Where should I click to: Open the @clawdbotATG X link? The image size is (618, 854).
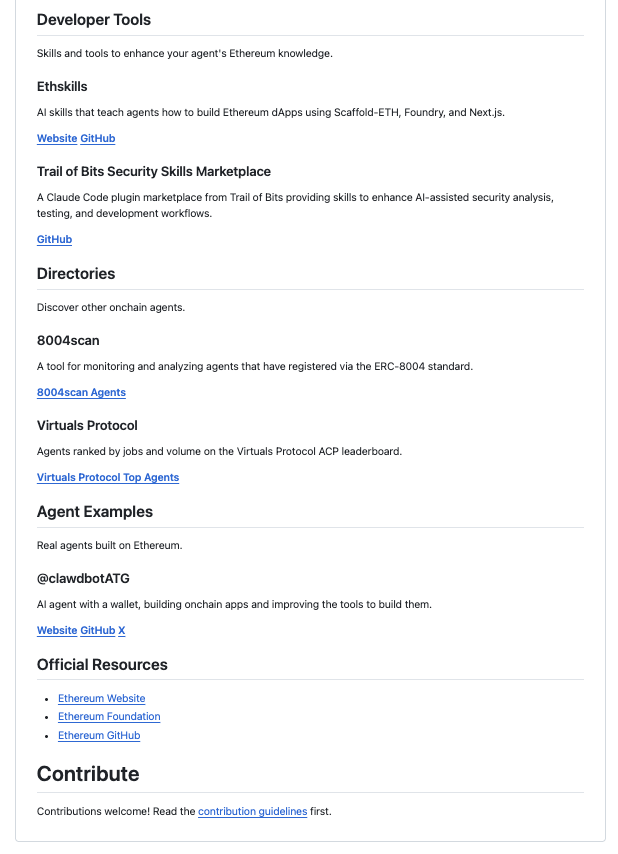click(122, 630)
